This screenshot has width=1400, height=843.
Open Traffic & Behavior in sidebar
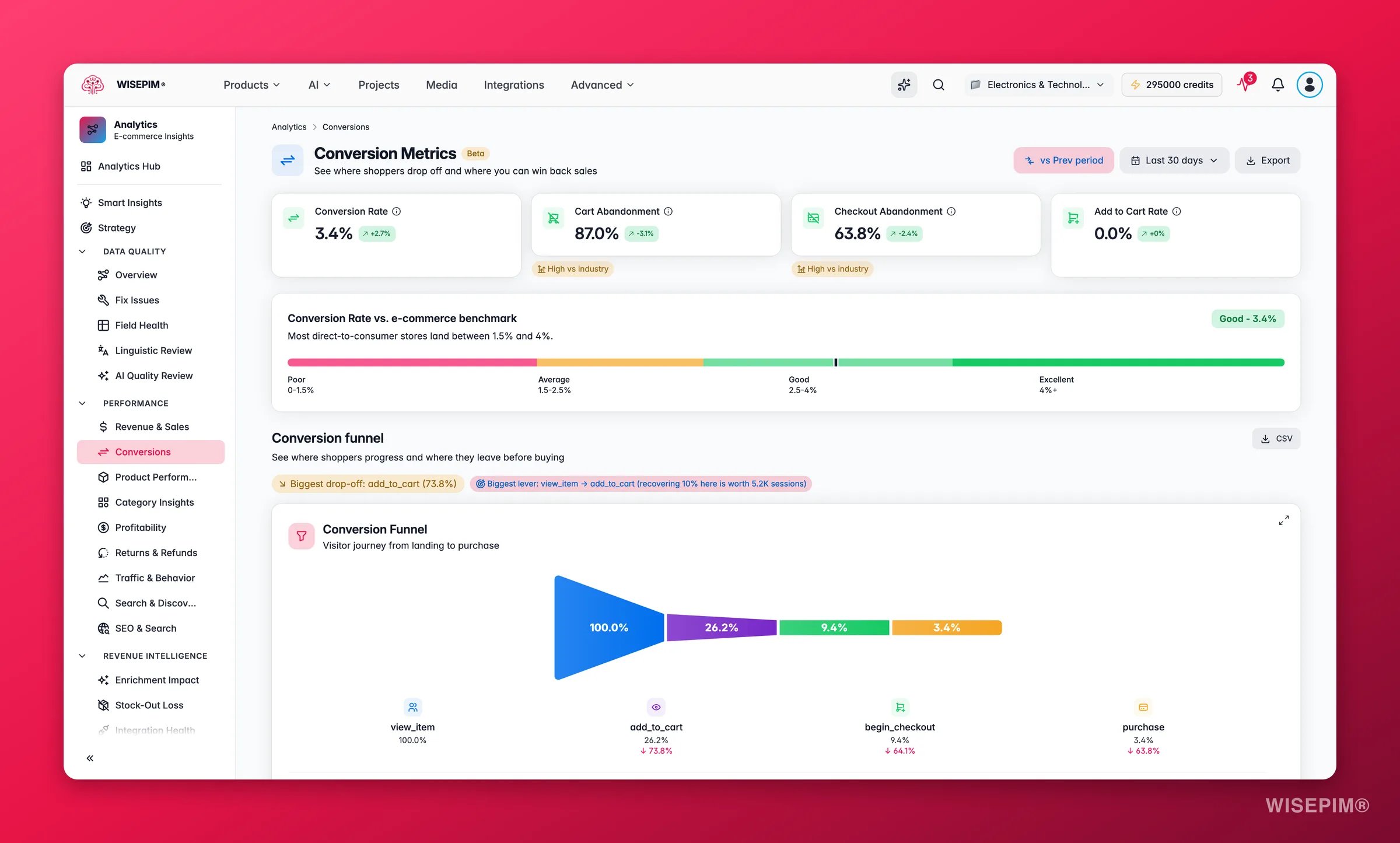tap(150, 578)
